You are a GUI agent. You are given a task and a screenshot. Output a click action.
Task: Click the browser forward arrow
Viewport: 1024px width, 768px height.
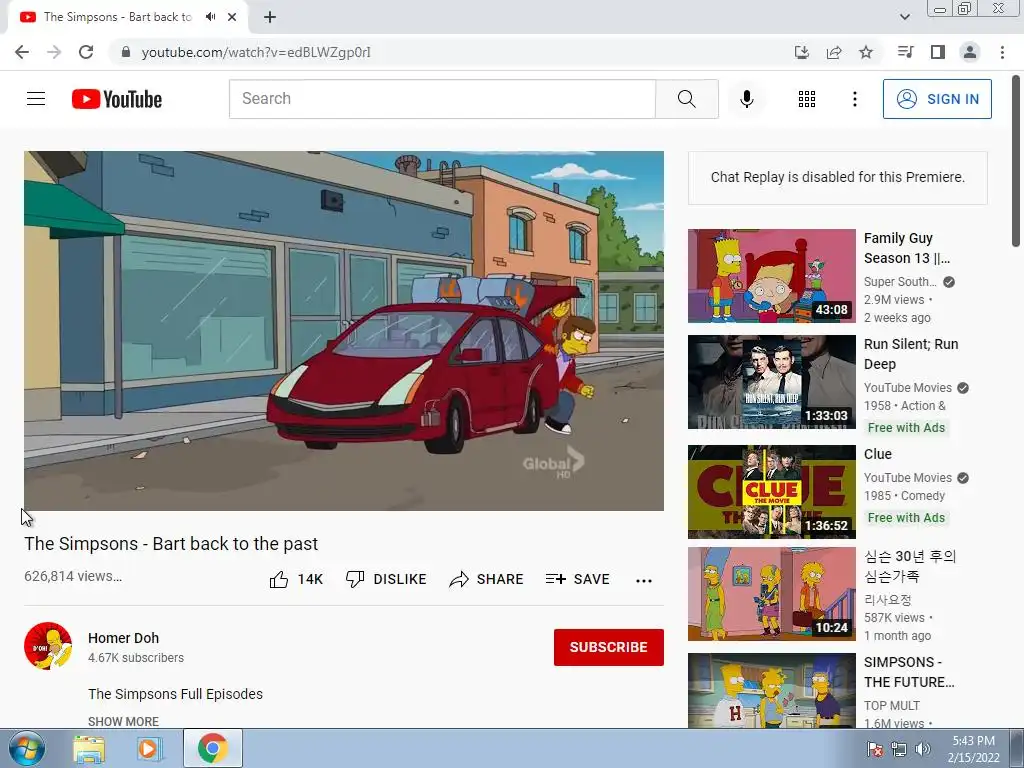[x=54, y=52]
